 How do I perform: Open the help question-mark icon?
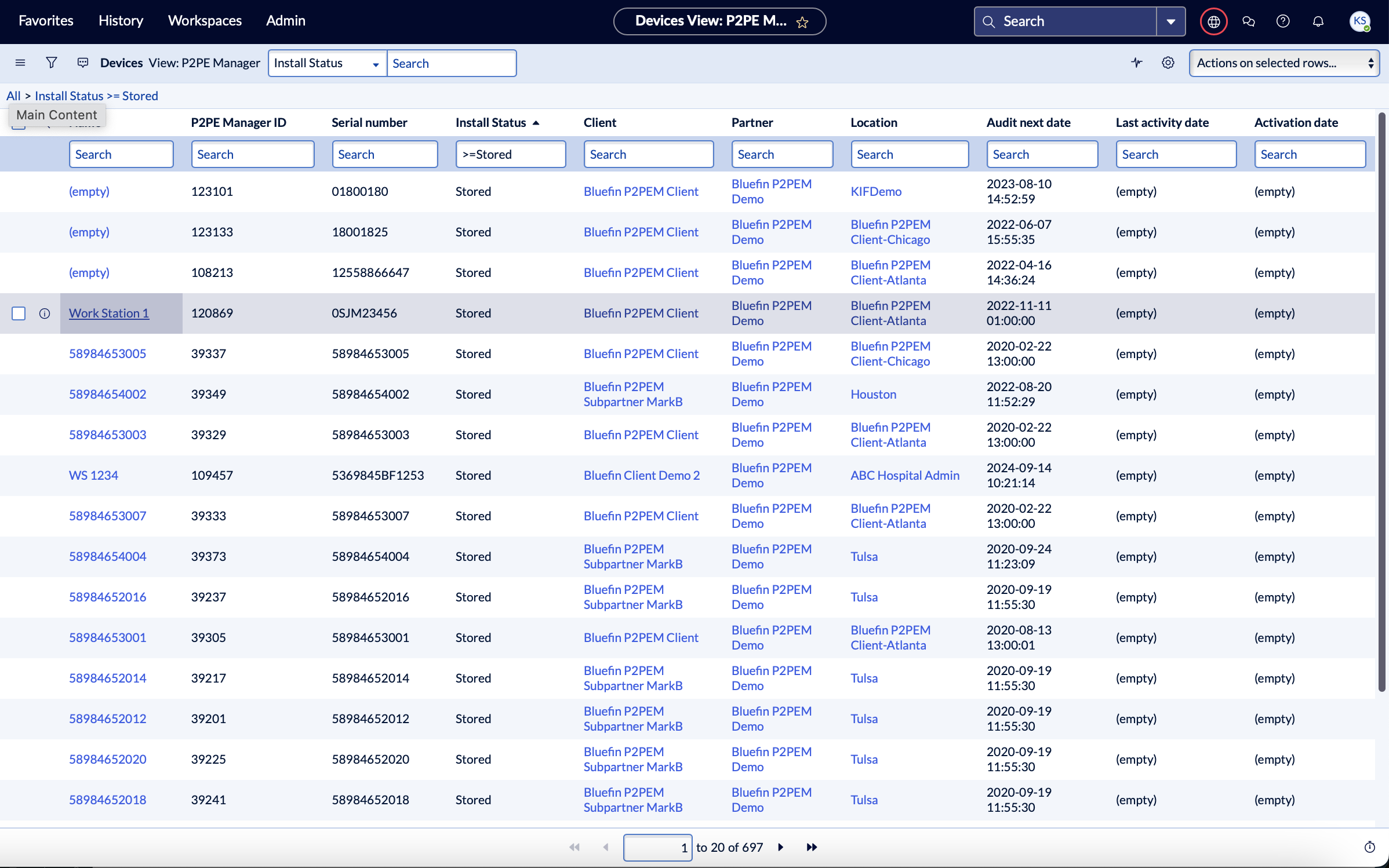tap(1282, 21)
